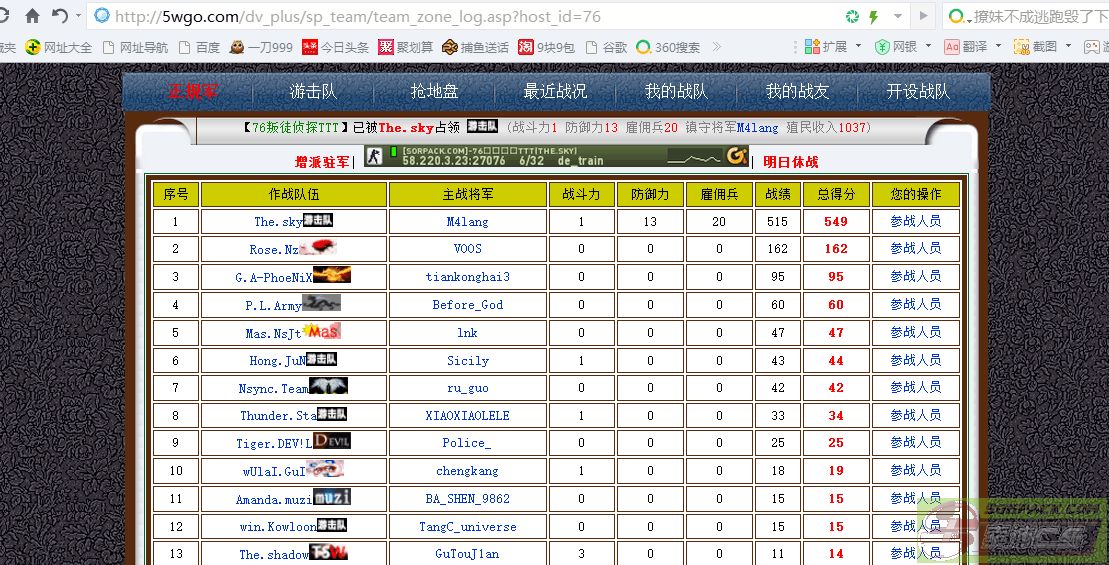The height and width of the screenshot is (565, 1109).
Task: Click the undo/back arrow icon
Action: pyautogui.click(x=59, y=16)
